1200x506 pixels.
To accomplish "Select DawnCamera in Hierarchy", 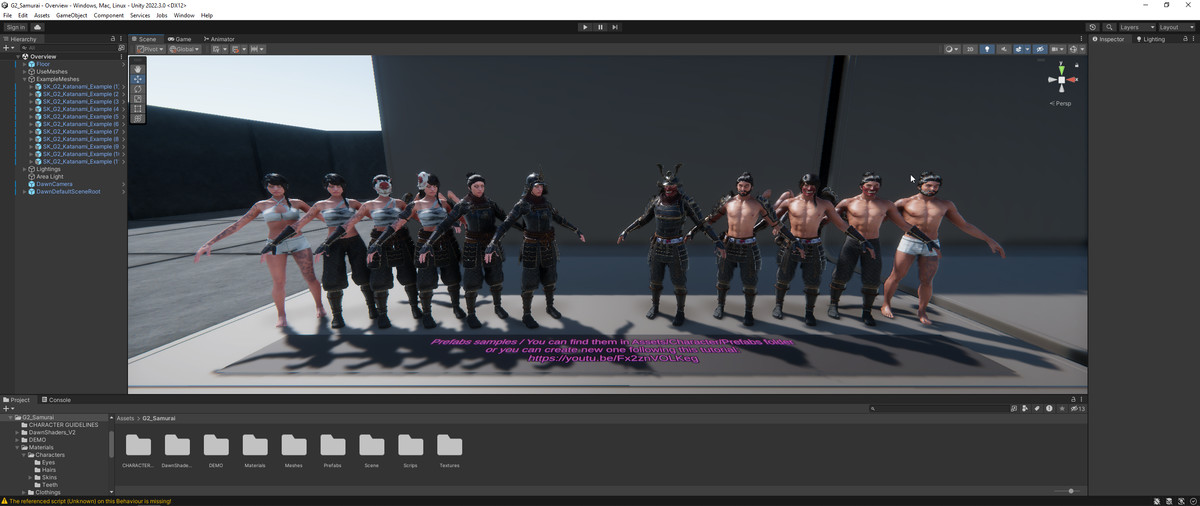I will tap(54, 184).
